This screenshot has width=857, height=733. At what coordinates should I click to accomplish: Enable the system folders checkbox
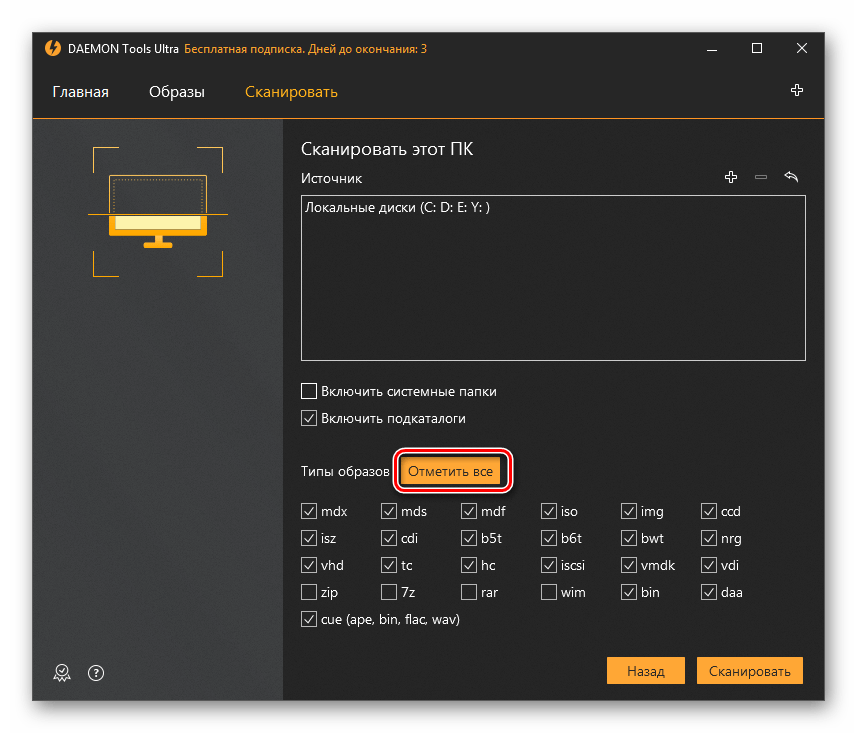309,391
